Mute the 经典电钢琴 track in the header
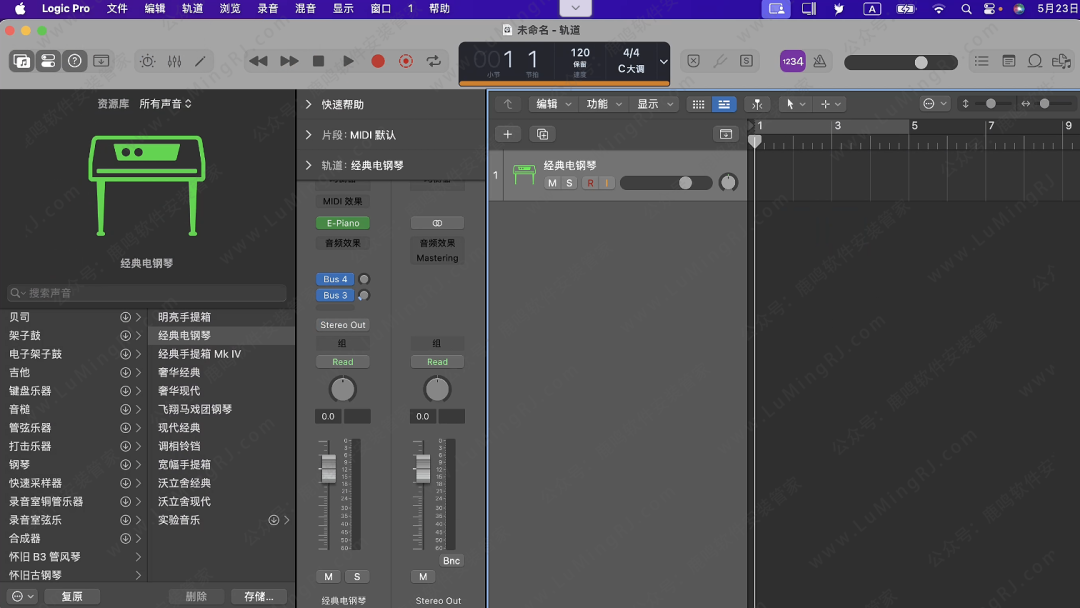Image resolution: width=1080 pixels, height=608 pixels. 552,183
